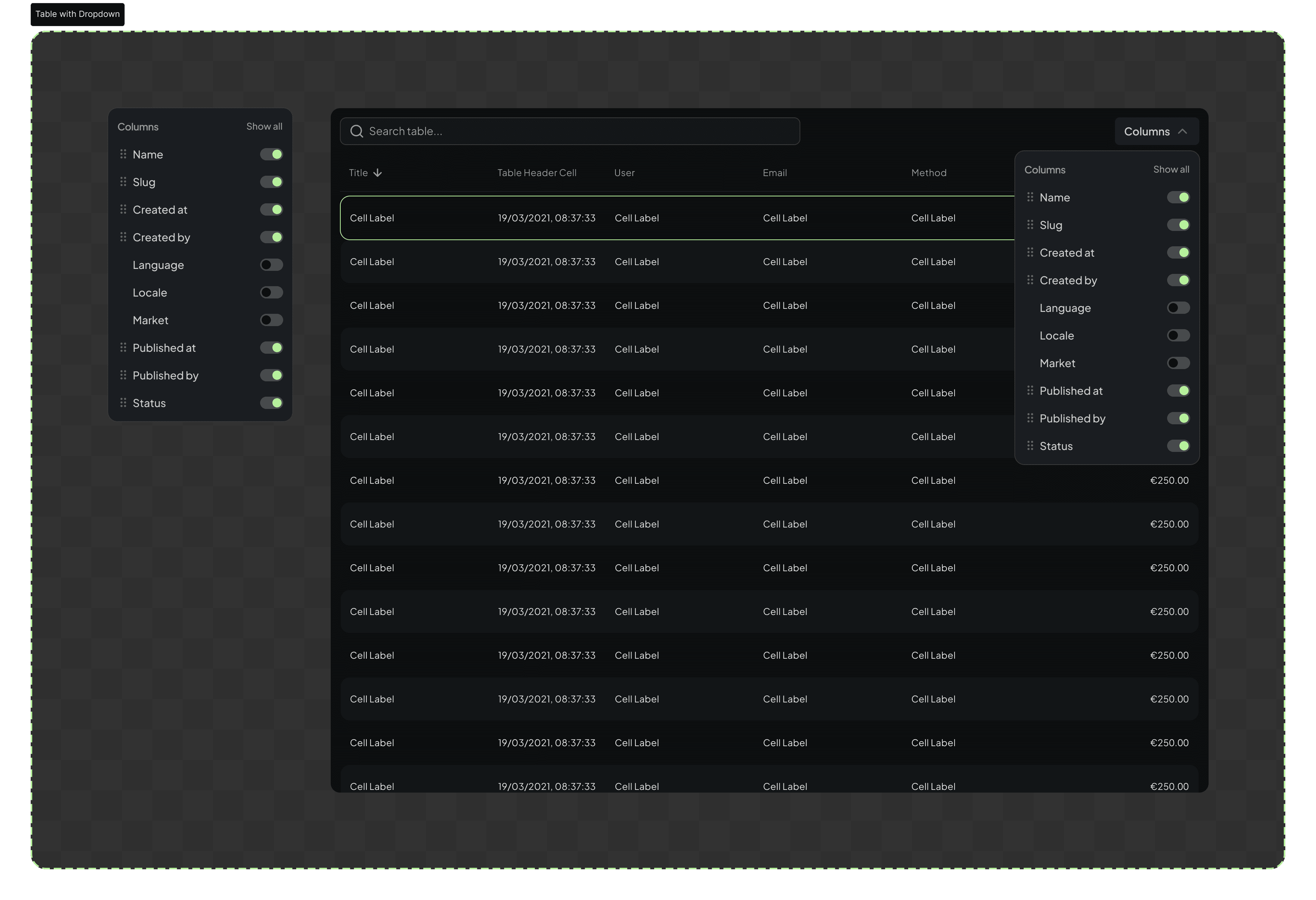
Task: Click the User column header
Action: (625, 173)
